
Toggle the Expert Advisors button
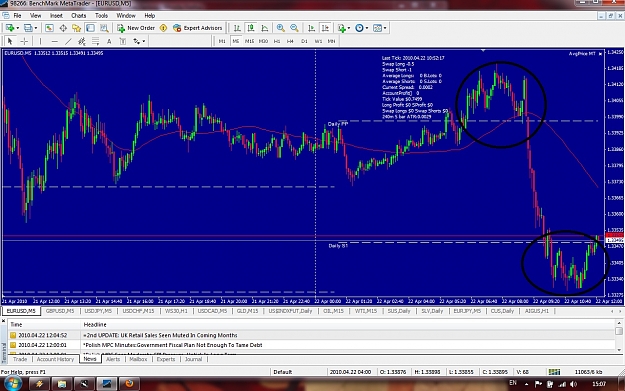click(x=198, y=28)
